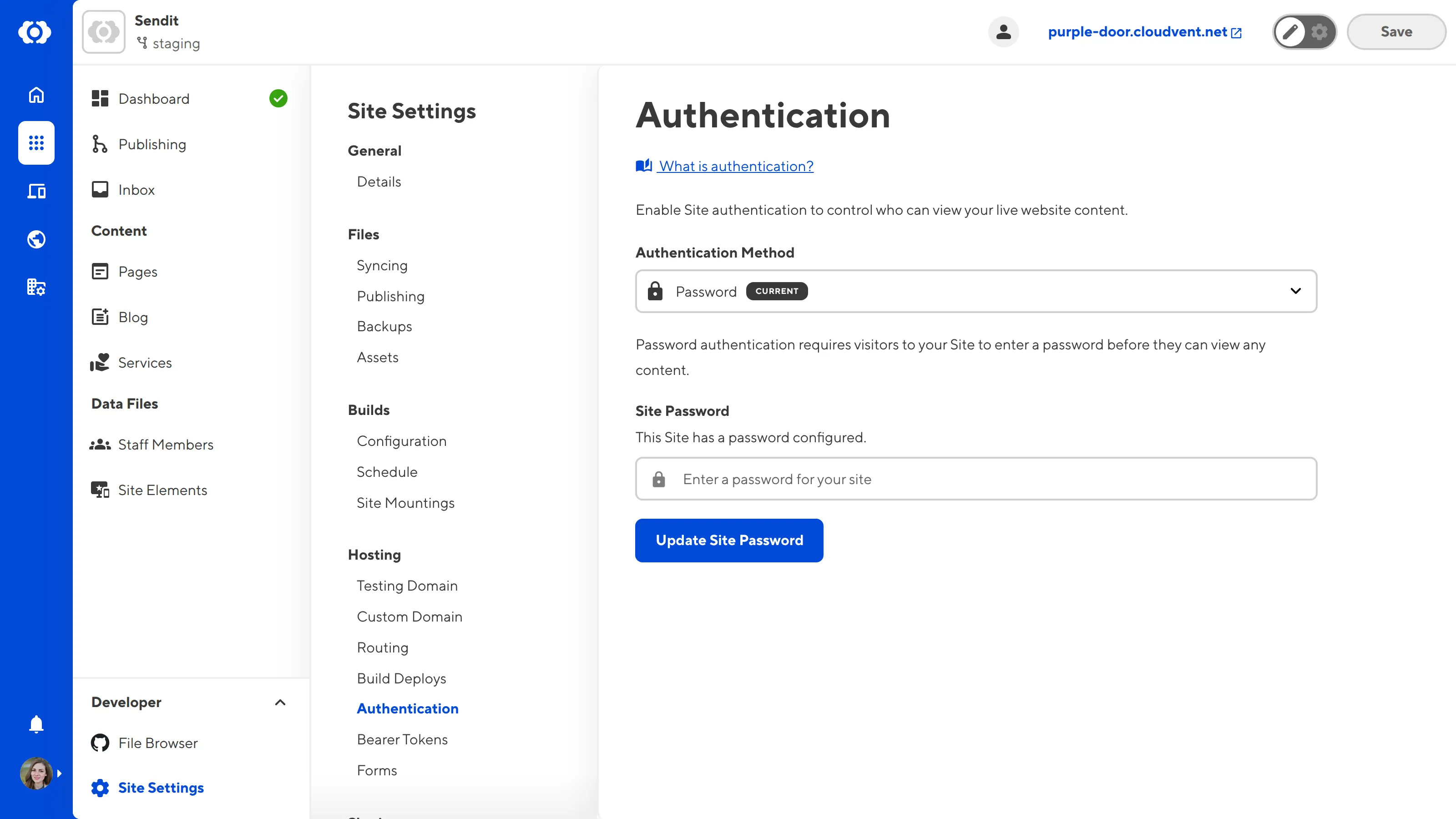1456x819 pixels.
Task: Click the Update Site Password button
Action: (728, 540)
